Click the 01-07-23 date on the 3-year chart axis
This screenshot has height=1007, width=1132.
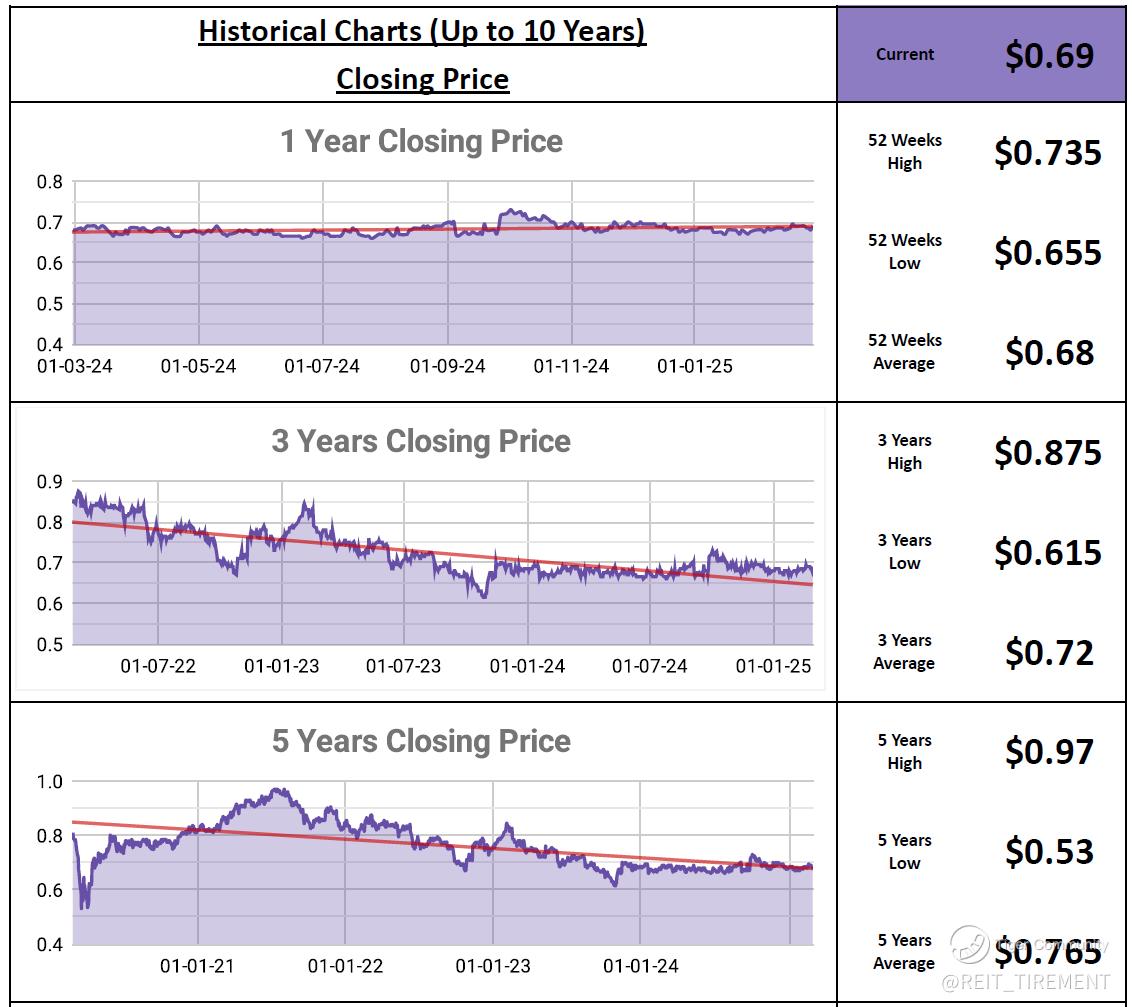coord(403,666)
